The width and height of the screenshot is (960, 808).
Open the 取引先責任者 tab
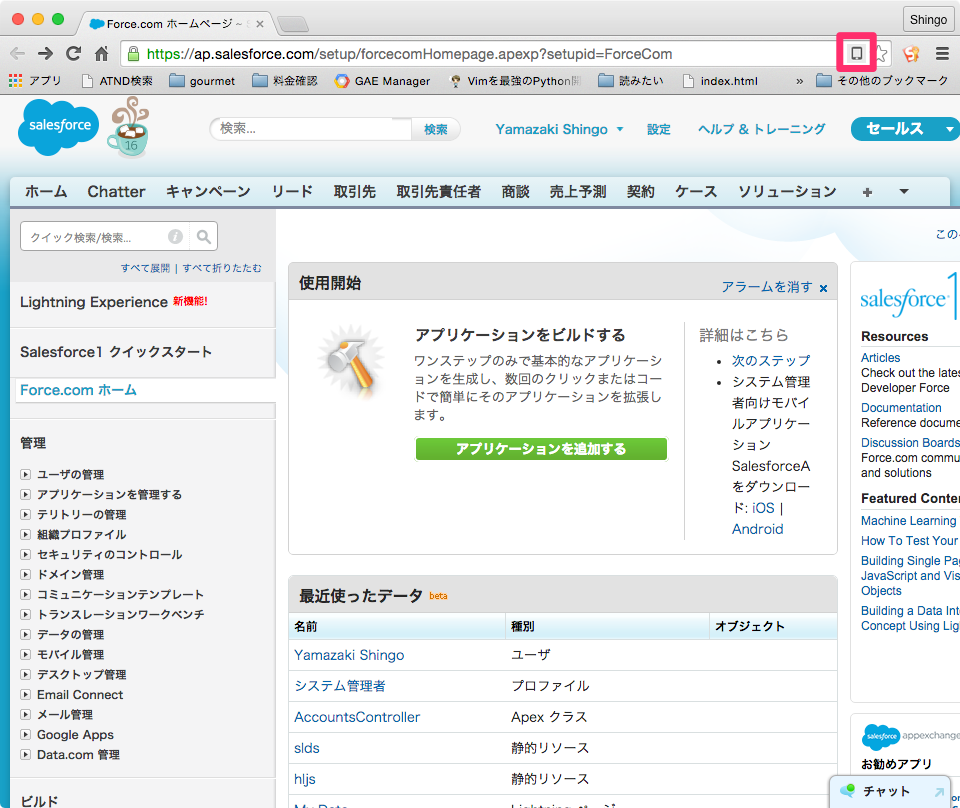438,192
